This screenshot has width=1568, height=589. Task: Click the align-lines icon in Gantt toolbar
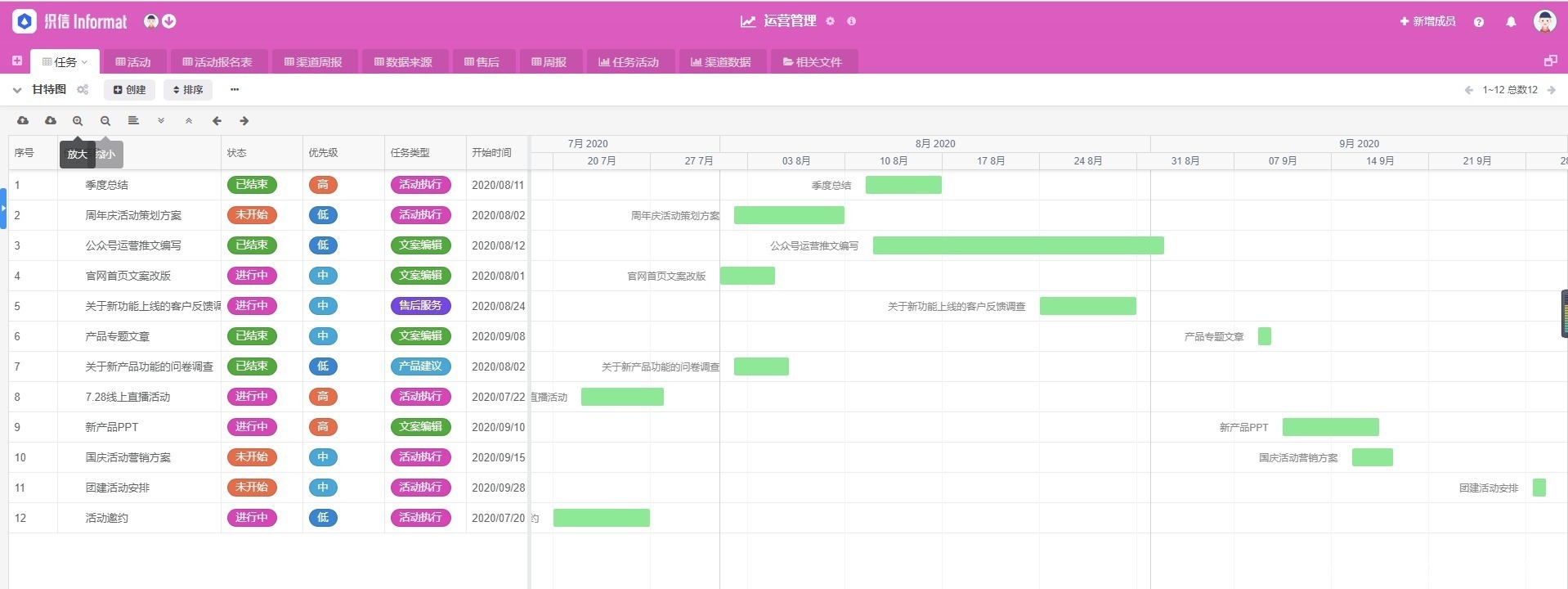point(133,120)
